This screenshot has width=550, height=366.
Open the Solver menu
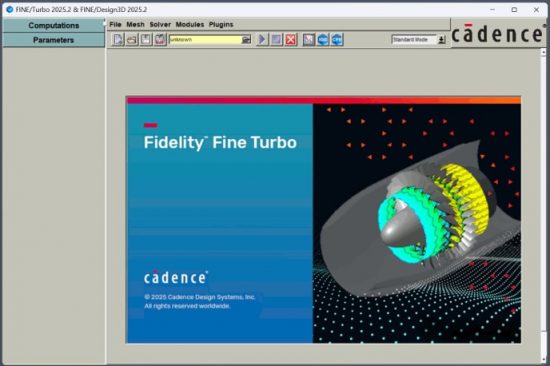tap(160, 24)
